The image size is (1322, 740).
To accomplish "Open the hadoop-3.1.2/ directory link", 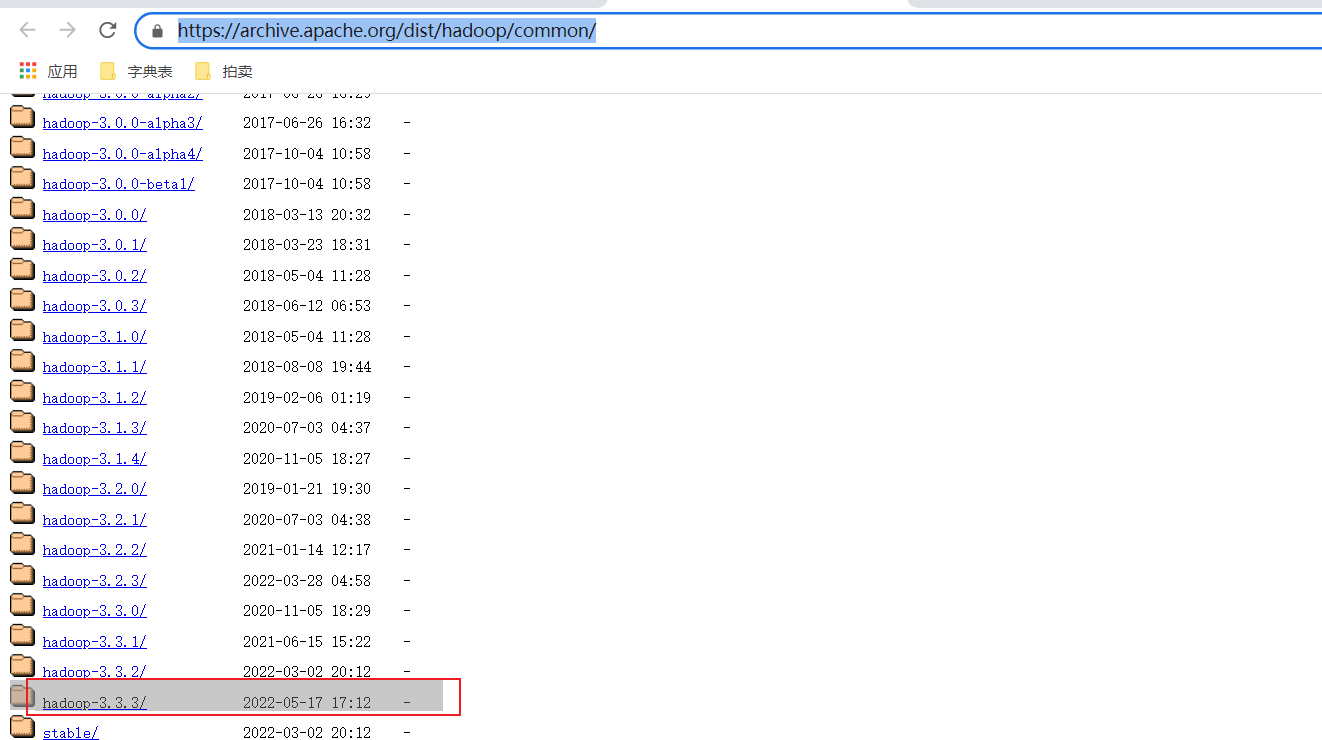I will coord(94,398).
